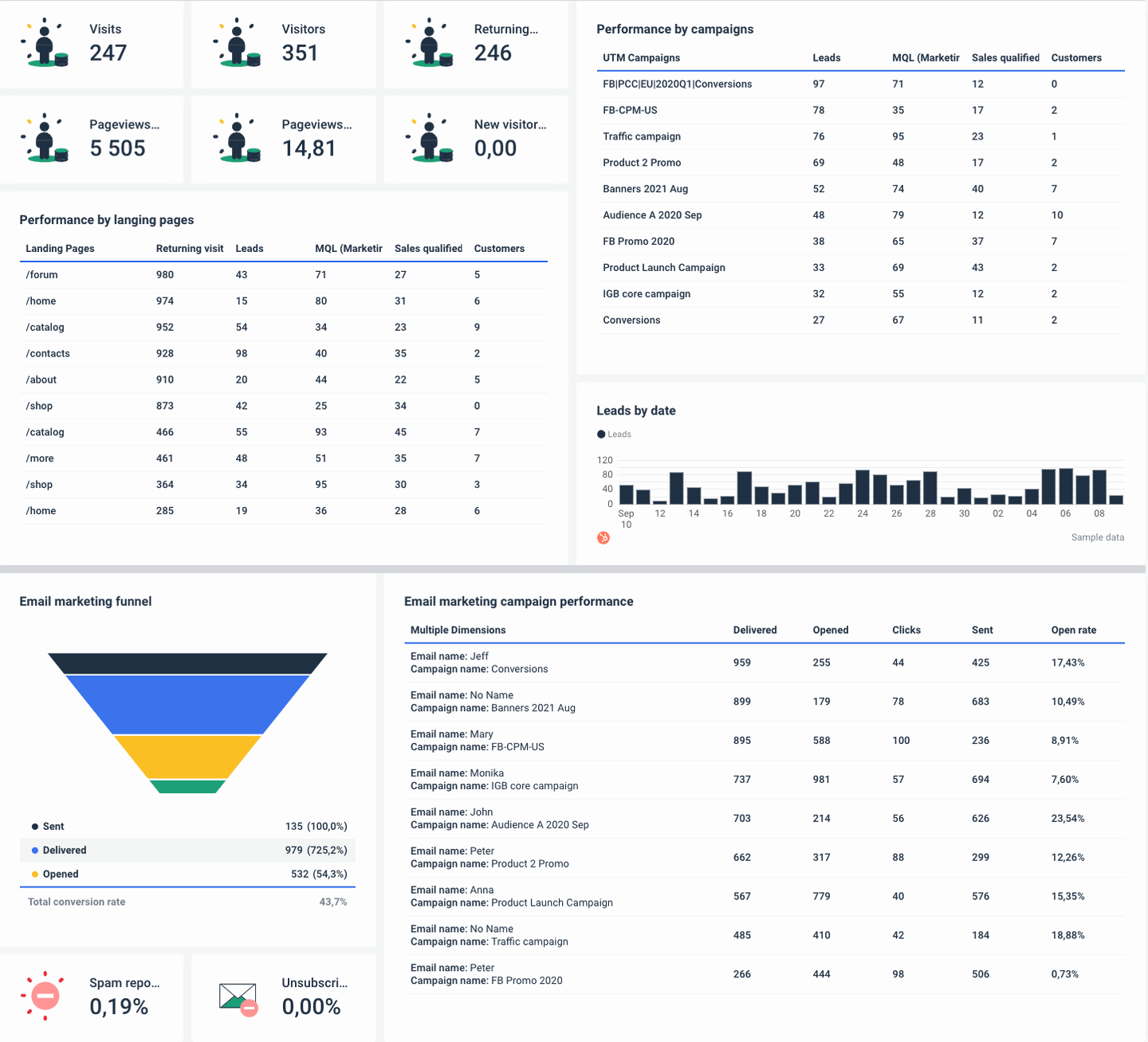The width and height of the screenshot is (1148, 1042).
Task: Click the blue Delivered legend dot
Action: point(33,850)
